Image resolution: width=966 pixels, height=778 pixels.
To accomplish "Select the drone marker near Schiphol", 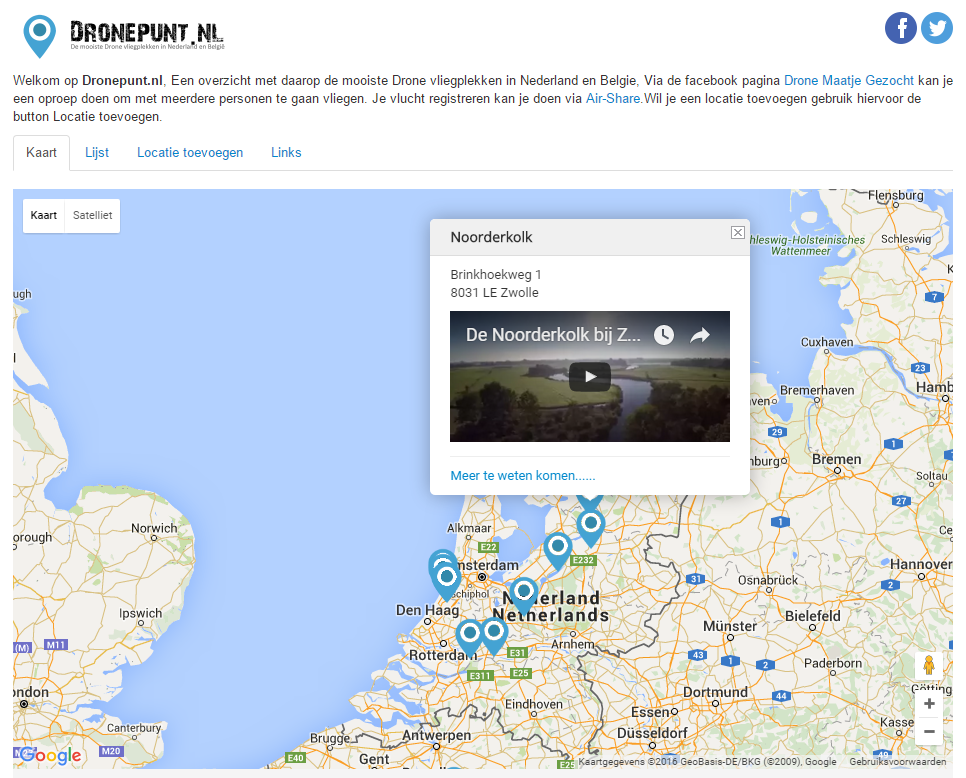I will pos(447,581).
